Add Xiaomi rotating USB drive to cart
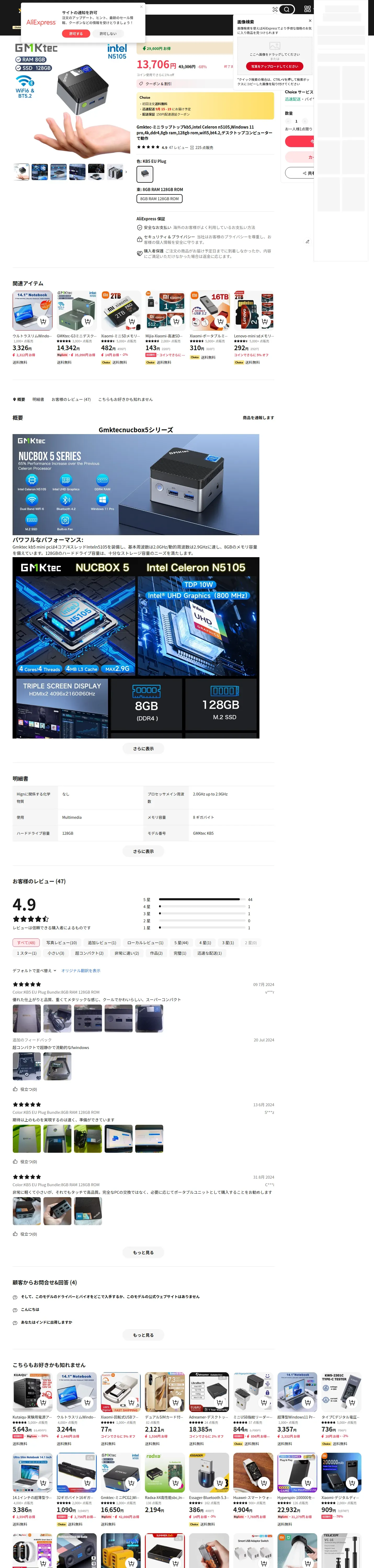Screen dimensions: 374x1568 click(x=132, y=1402)
